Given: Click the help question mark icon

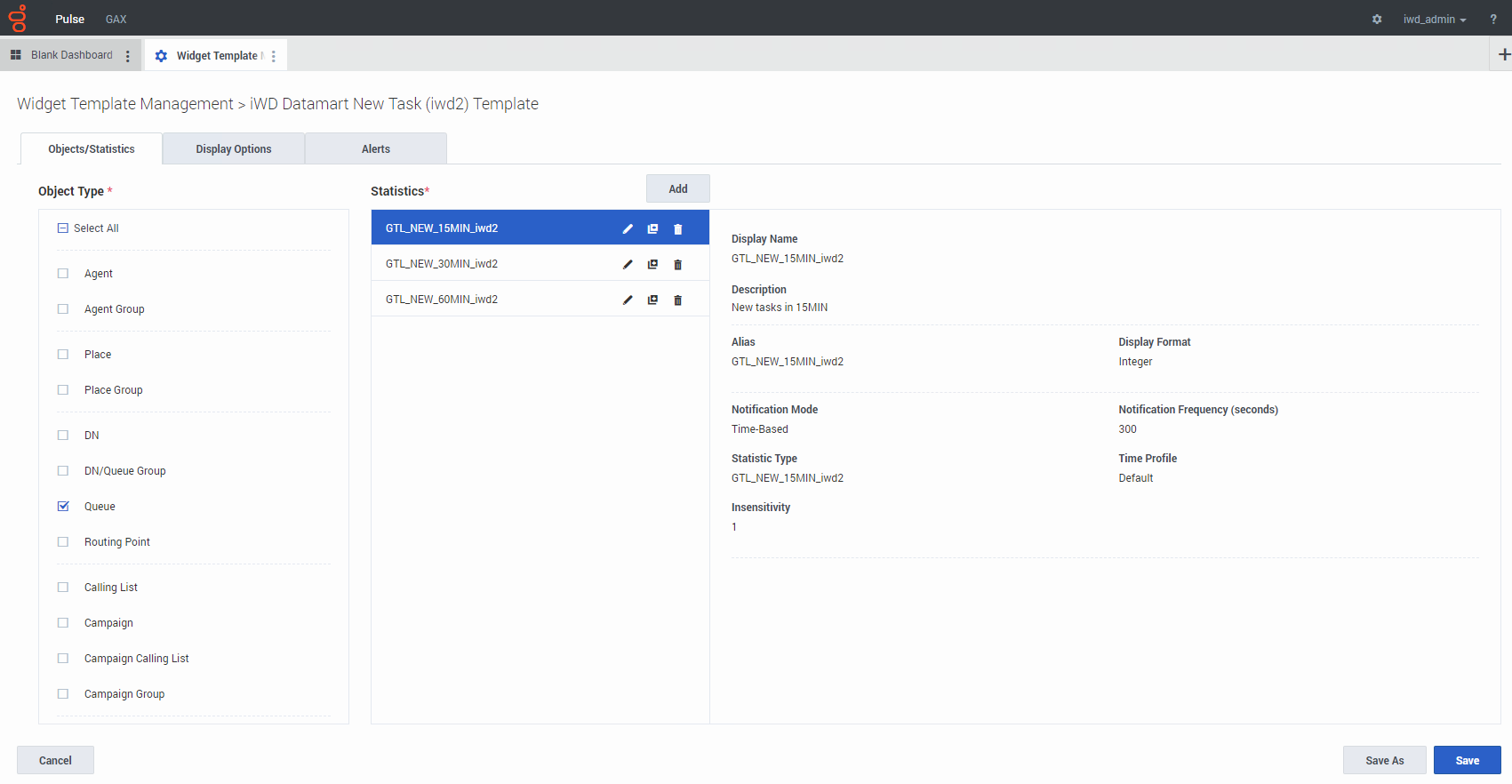Looking at the screenshot, I should click(x=1493, y=19).
